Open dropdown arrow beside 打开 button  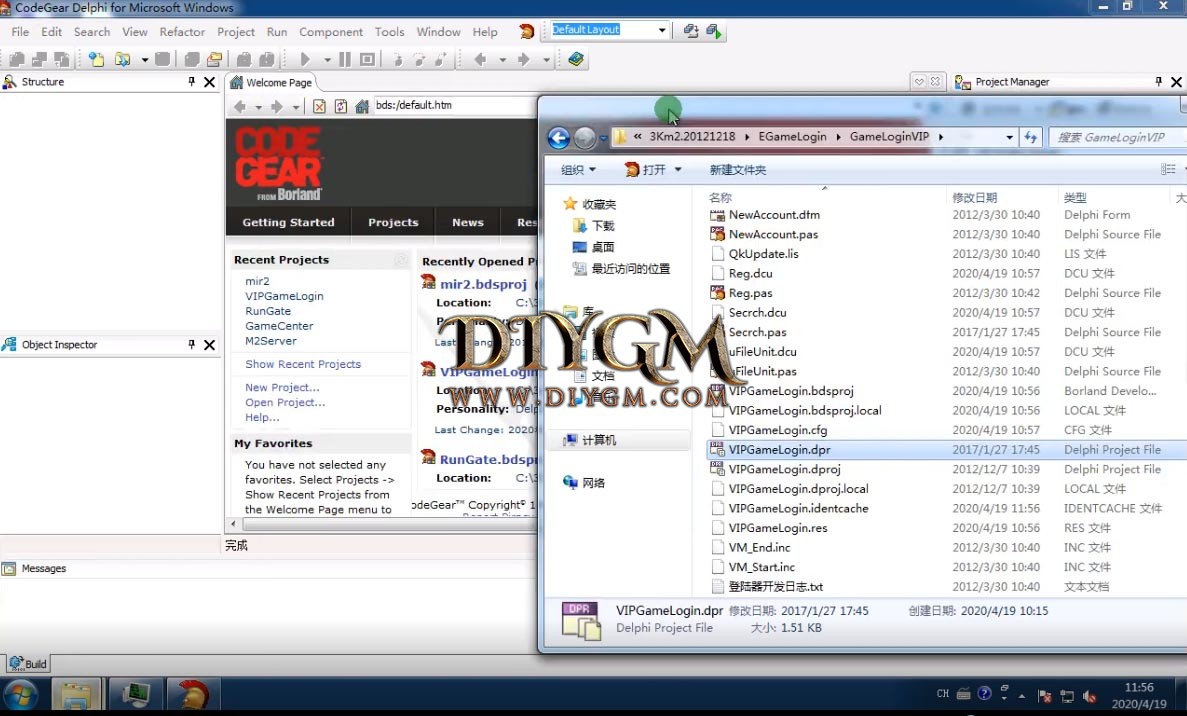tap(678, 170)
